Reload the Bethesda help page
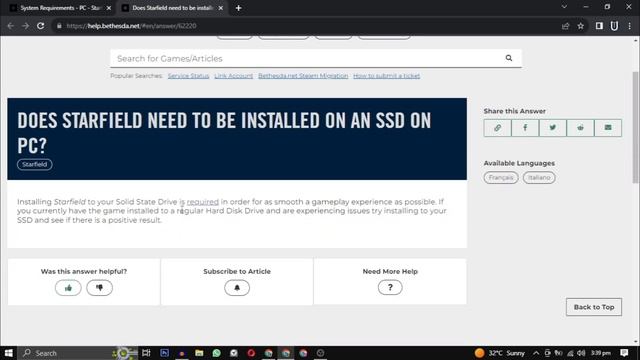640x360 pixels. [40, 26]
